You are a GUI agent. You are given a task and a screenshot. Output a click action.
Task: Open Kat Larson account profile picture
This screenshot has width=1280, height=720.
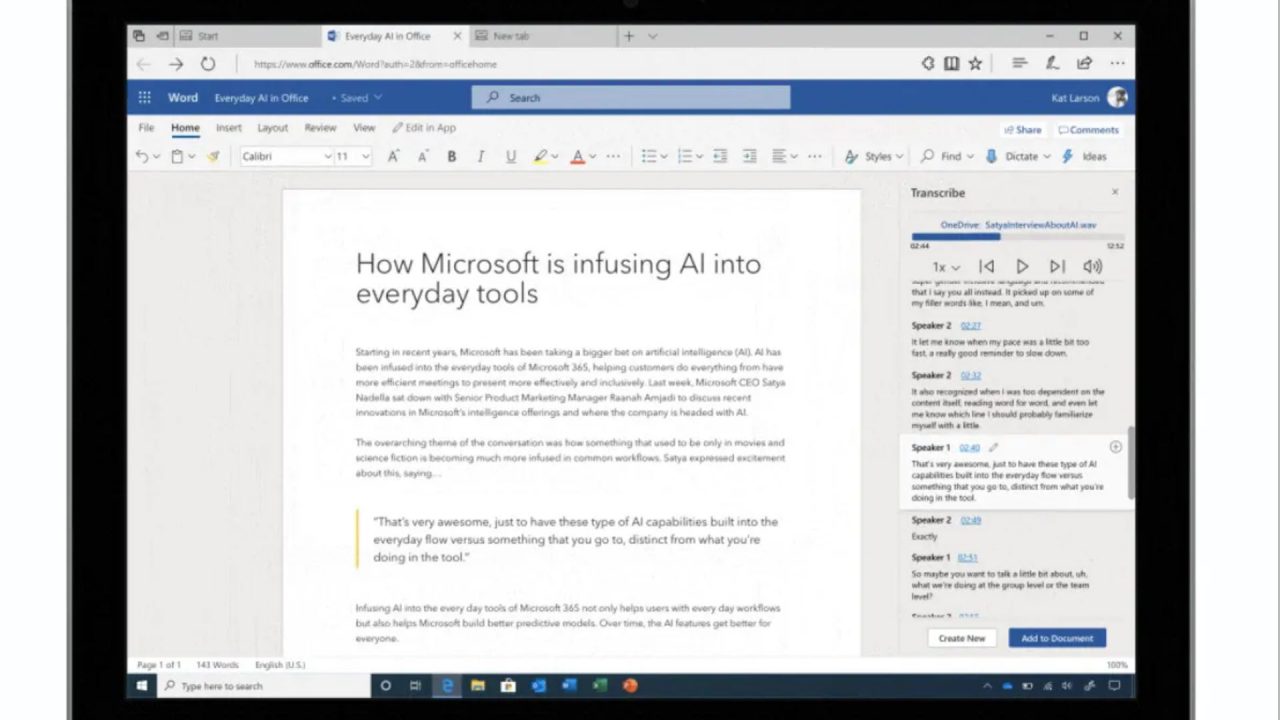(1118, 98)
